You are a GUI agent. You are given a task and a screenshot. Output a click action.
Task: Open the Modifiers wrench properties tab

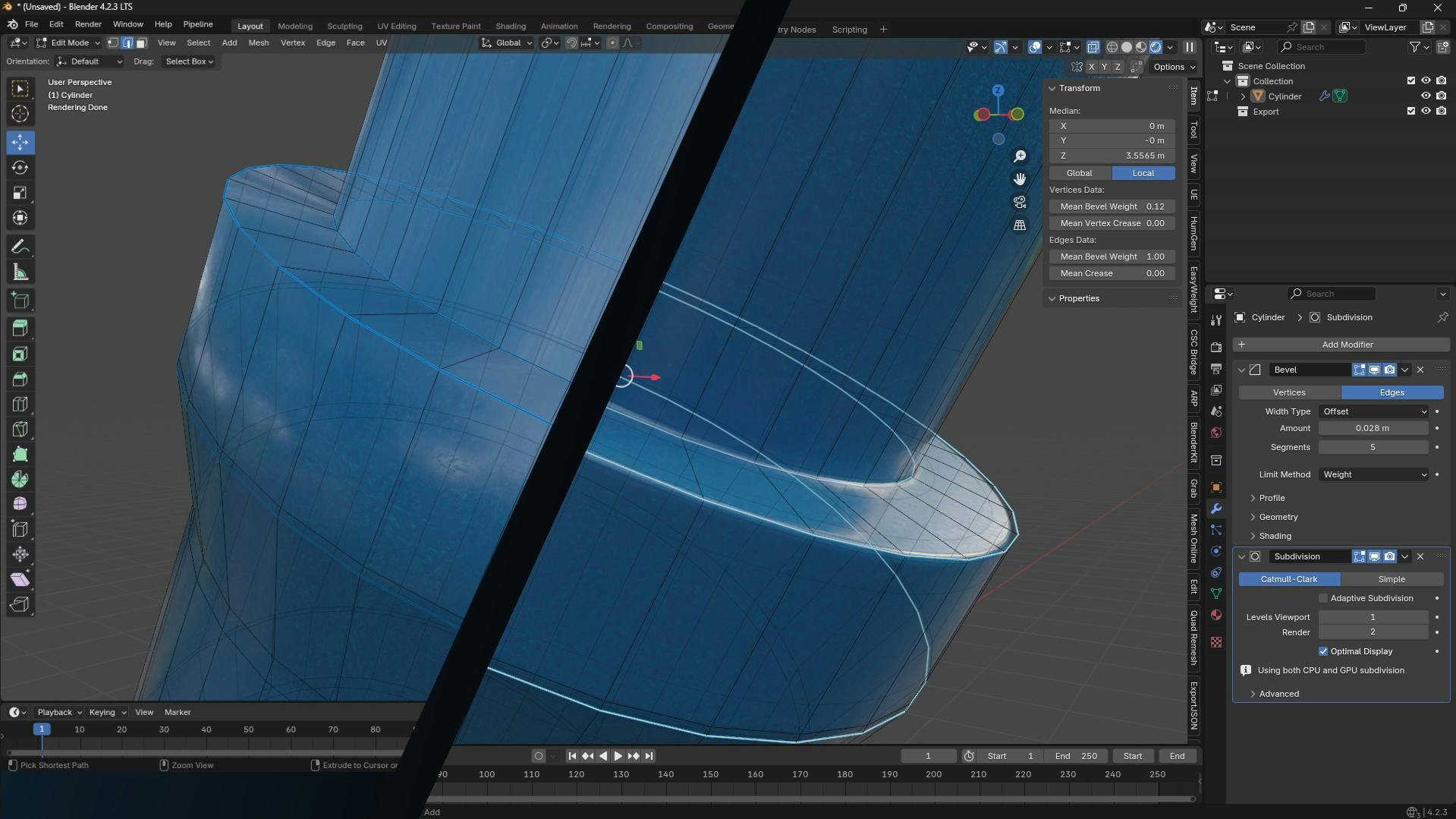[1216, 509]
